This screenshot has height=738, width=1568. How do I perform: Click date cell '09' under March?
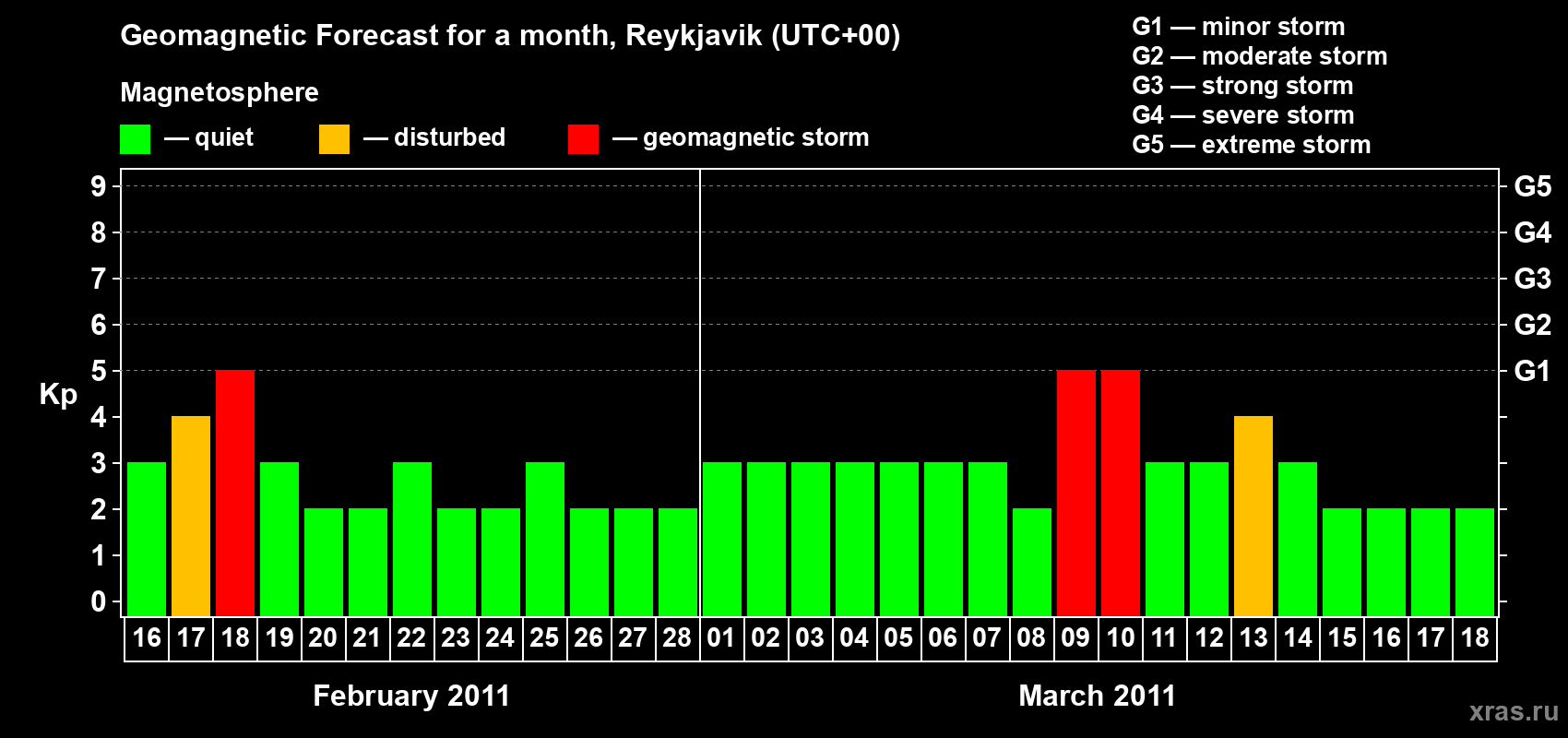click(x=1076, y=638)
